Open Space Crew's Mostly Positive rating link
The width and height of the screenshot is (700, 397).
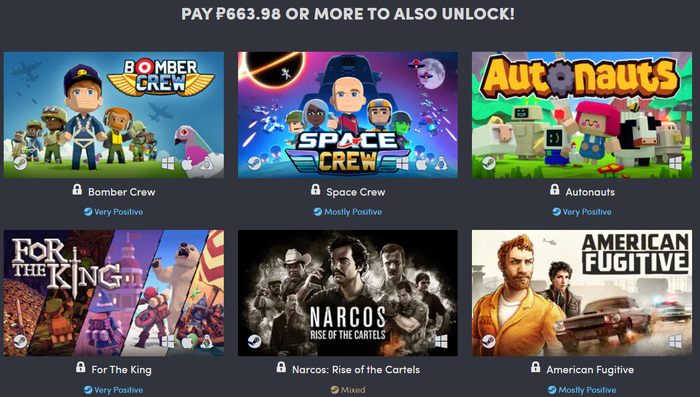point(348,212)
